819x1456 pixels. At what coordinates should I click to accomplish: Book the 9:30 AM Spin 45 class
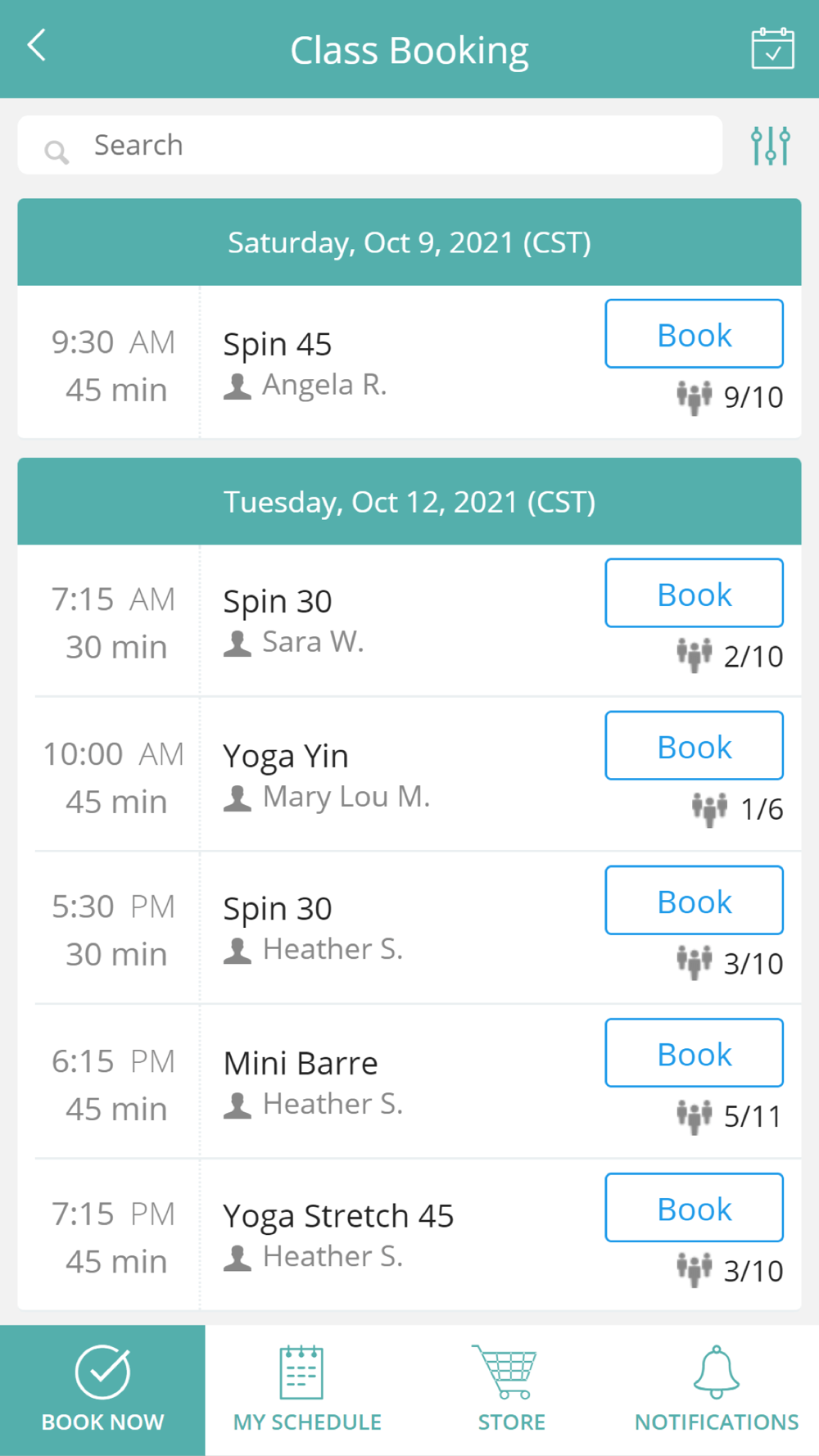coord(694,334)
